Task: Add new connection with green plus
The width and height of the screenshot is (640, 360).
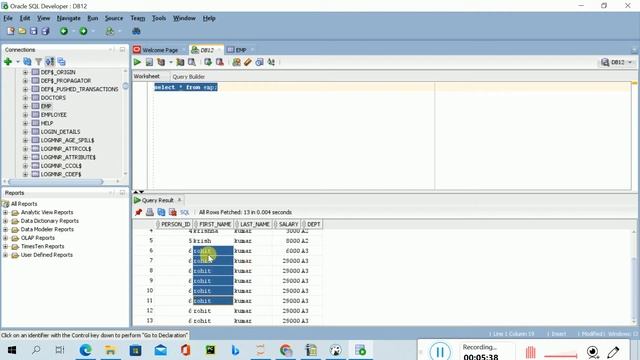Action: pos(8,62)
